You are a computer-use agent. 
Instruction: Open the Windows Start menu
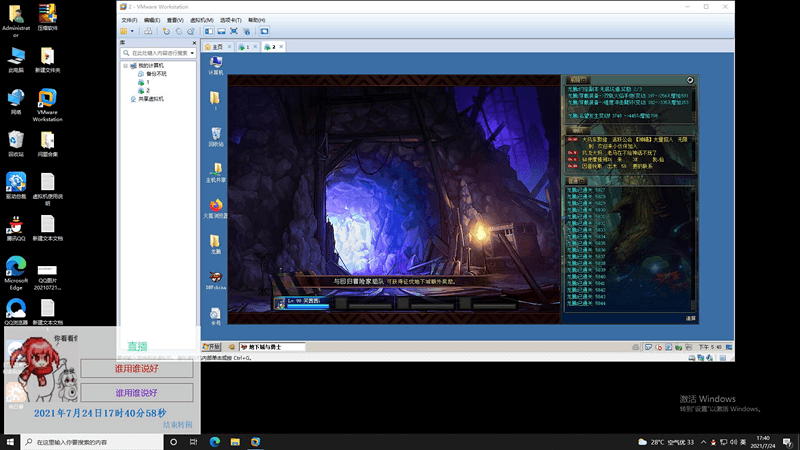pyautogui.click(x=10, y=442)
